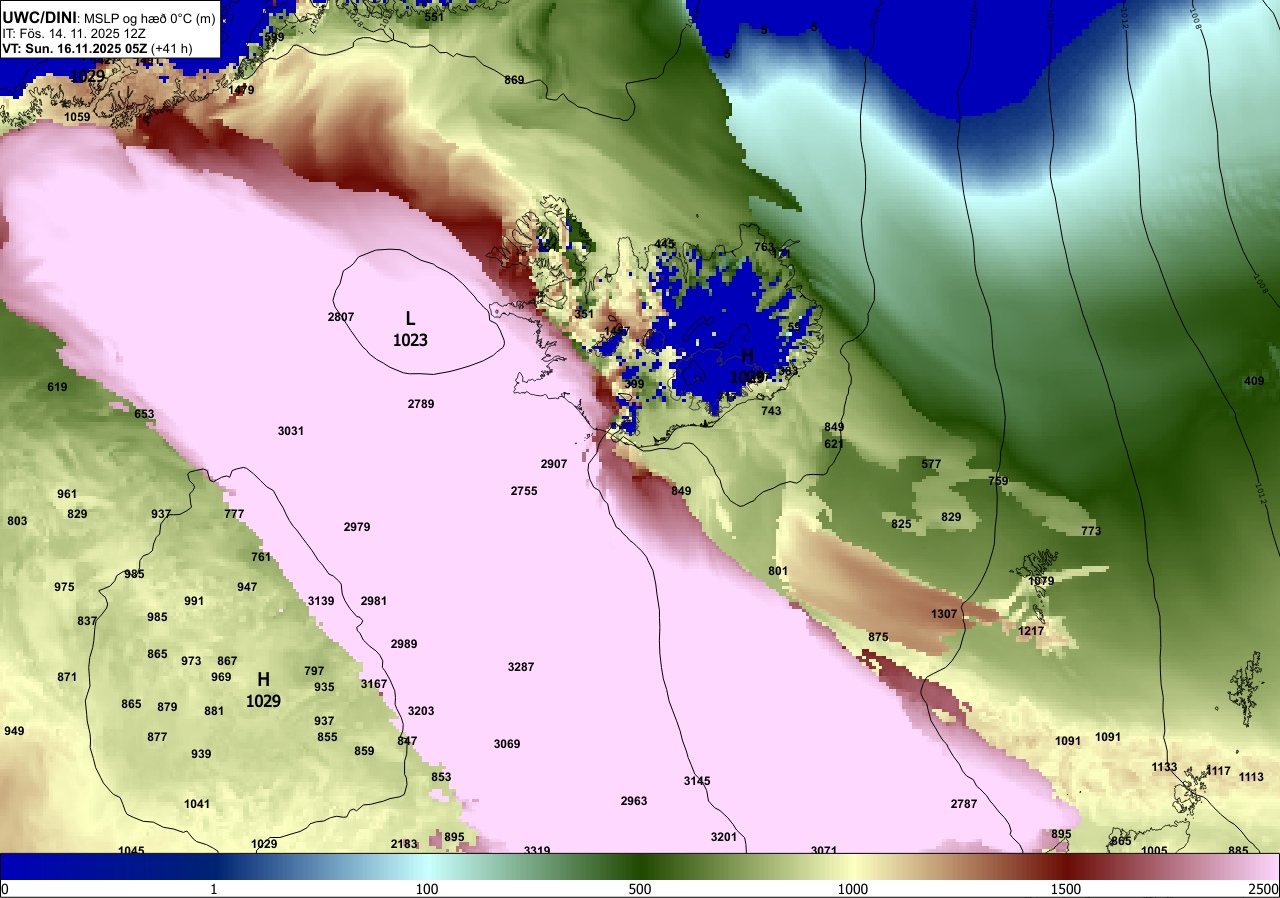Click the 1500 label on the color scale

point(1065,889)
